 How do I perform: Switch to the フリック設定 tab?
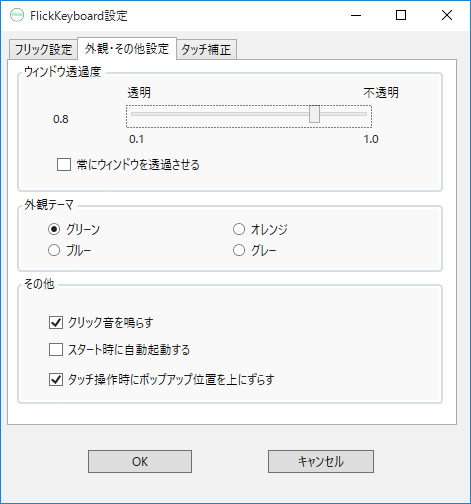pos(43,50)
